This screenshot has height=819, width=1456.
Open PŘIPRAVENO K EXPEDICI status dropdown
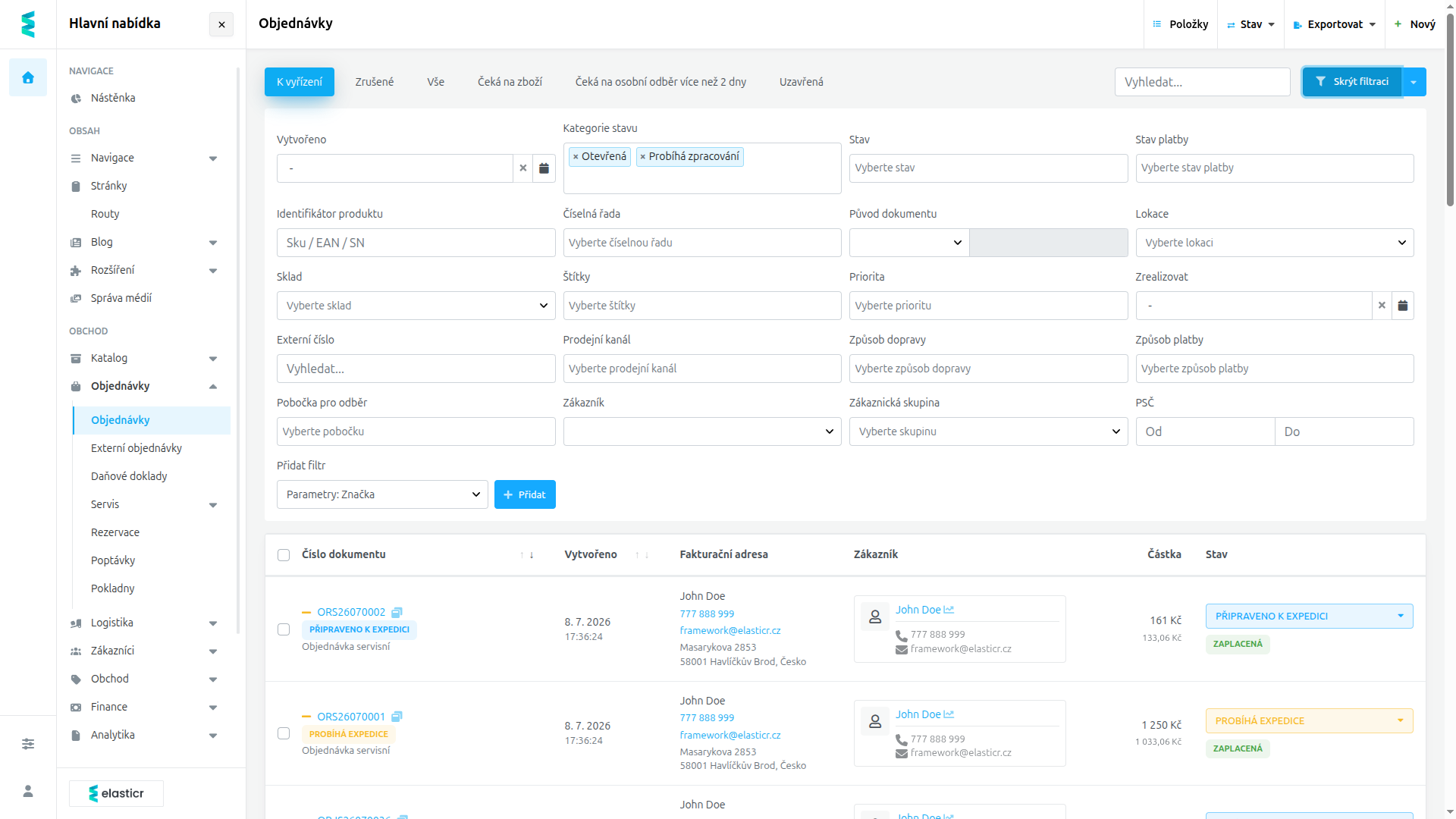click(1309, 616)
